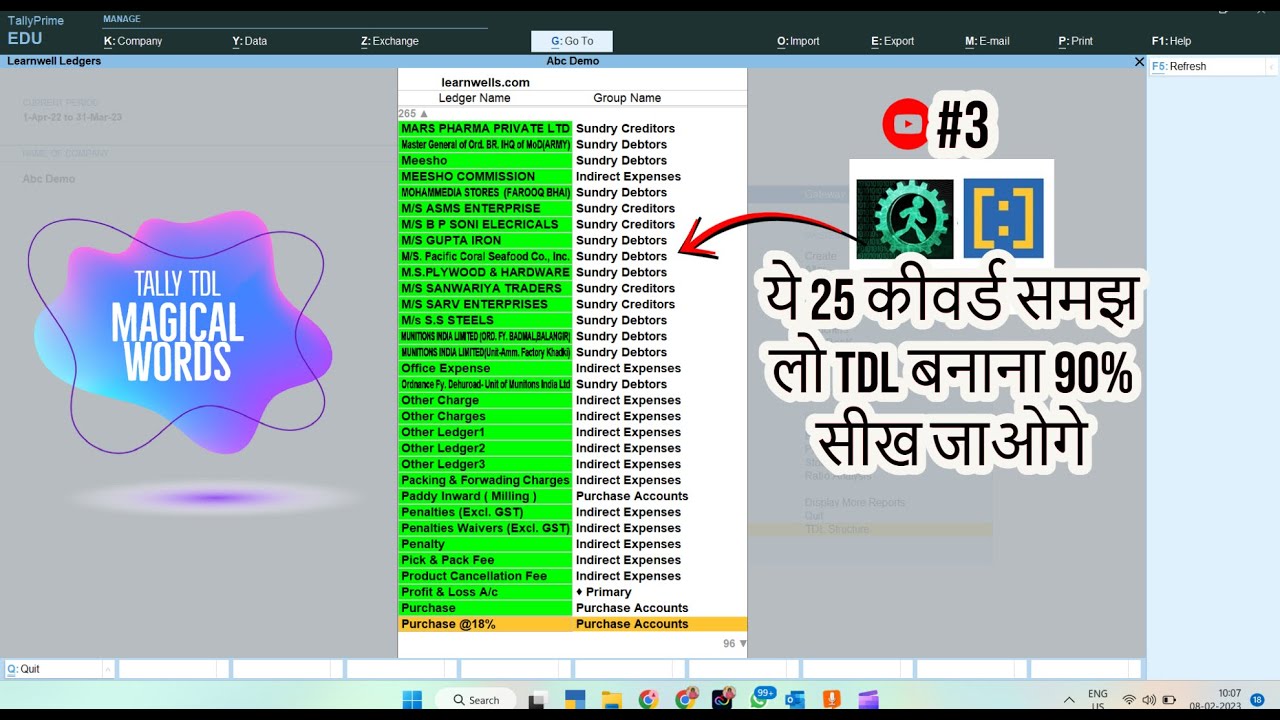This screenshot has height=720, width=1280.
Task: Open the E: Export menu
Action: [x=893, y=41]
